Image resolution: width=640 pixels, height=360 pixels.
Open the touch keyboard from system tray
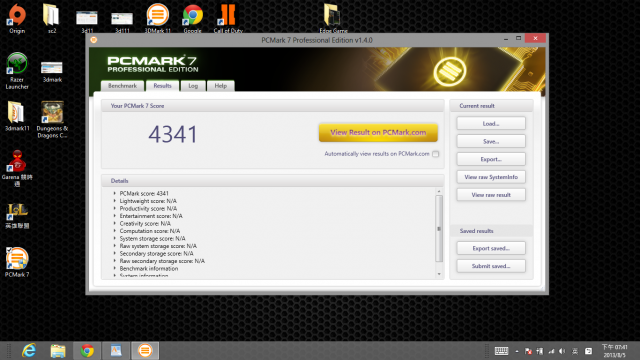[501, 351]
